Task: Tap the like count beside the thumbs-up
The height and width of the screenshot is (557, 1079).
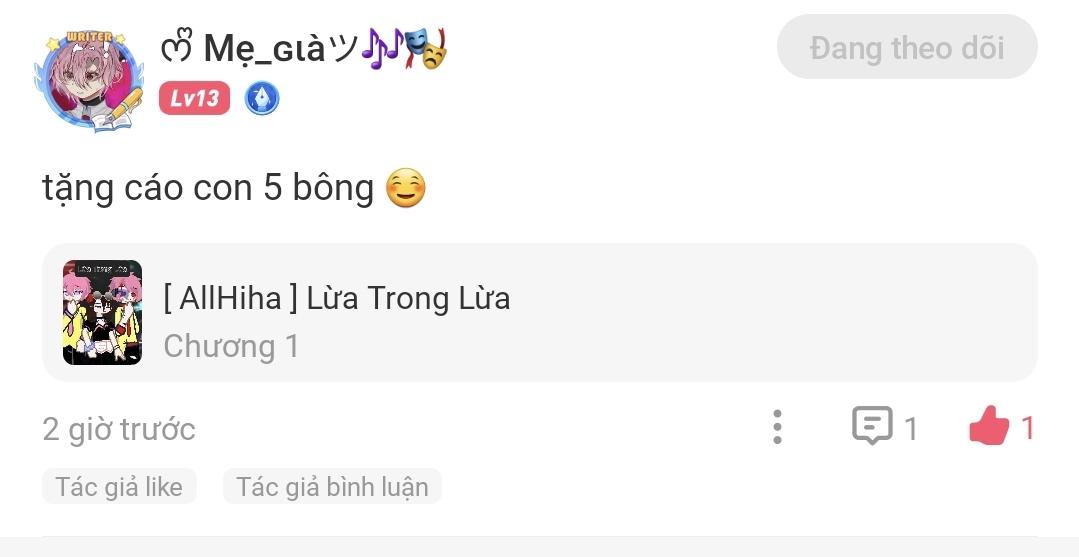Action: click(1028, 429)
